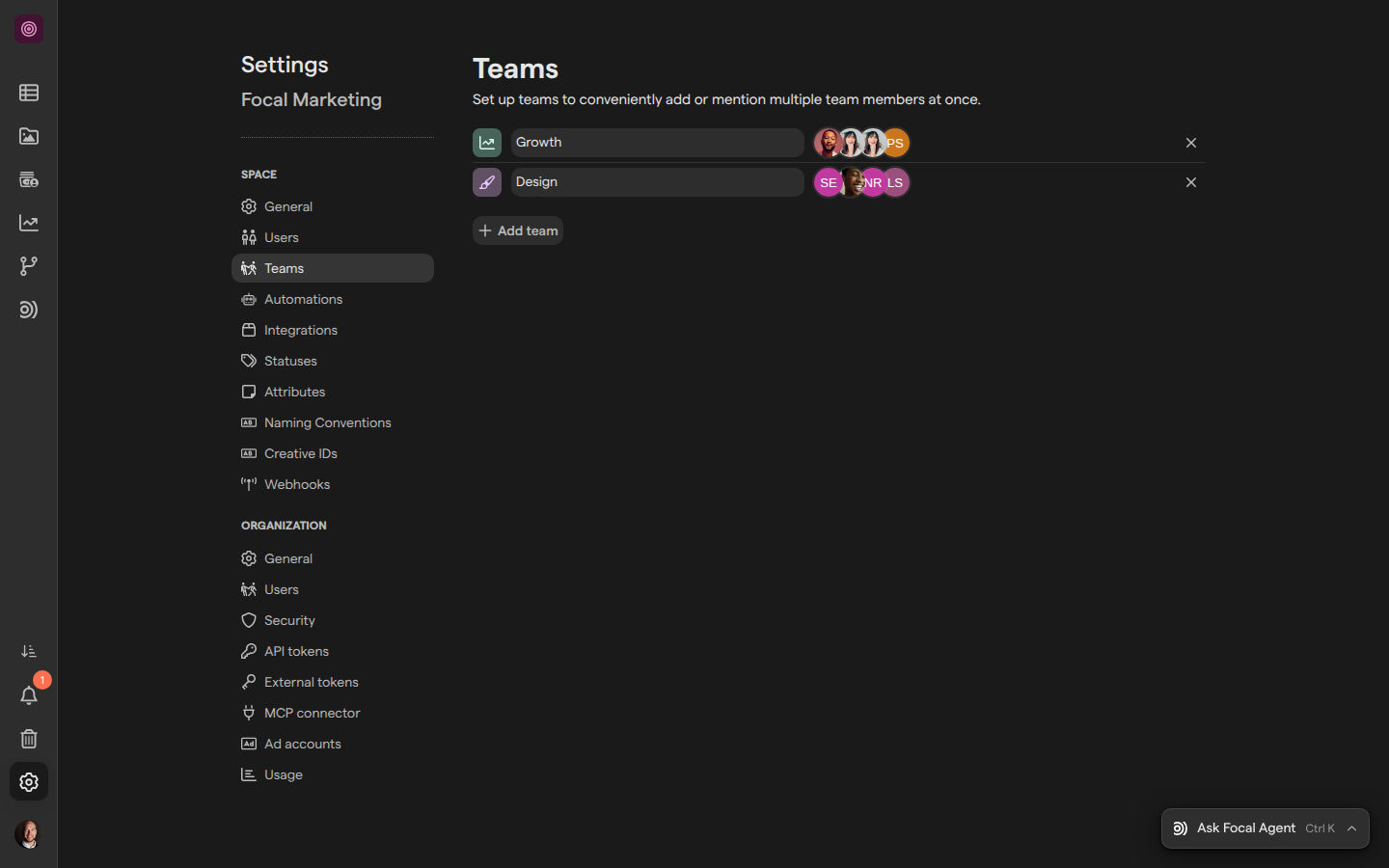Open Naming Conventions settings
Image resolution: width=1389 pixels, height=868 pixels.
tap(333, 422)
